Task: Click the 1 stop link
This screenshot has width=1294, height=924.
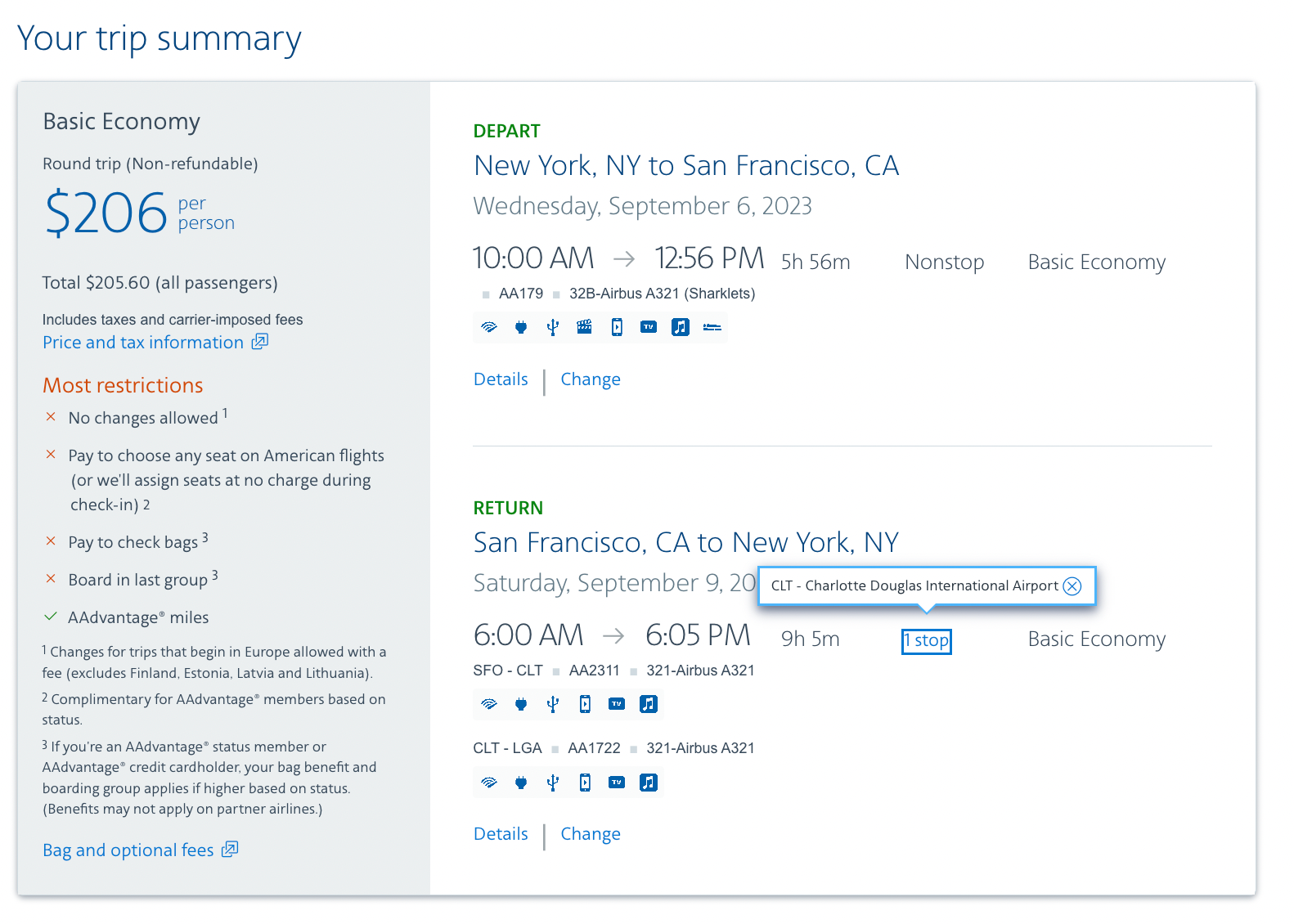Action: (x=927, y=641)
